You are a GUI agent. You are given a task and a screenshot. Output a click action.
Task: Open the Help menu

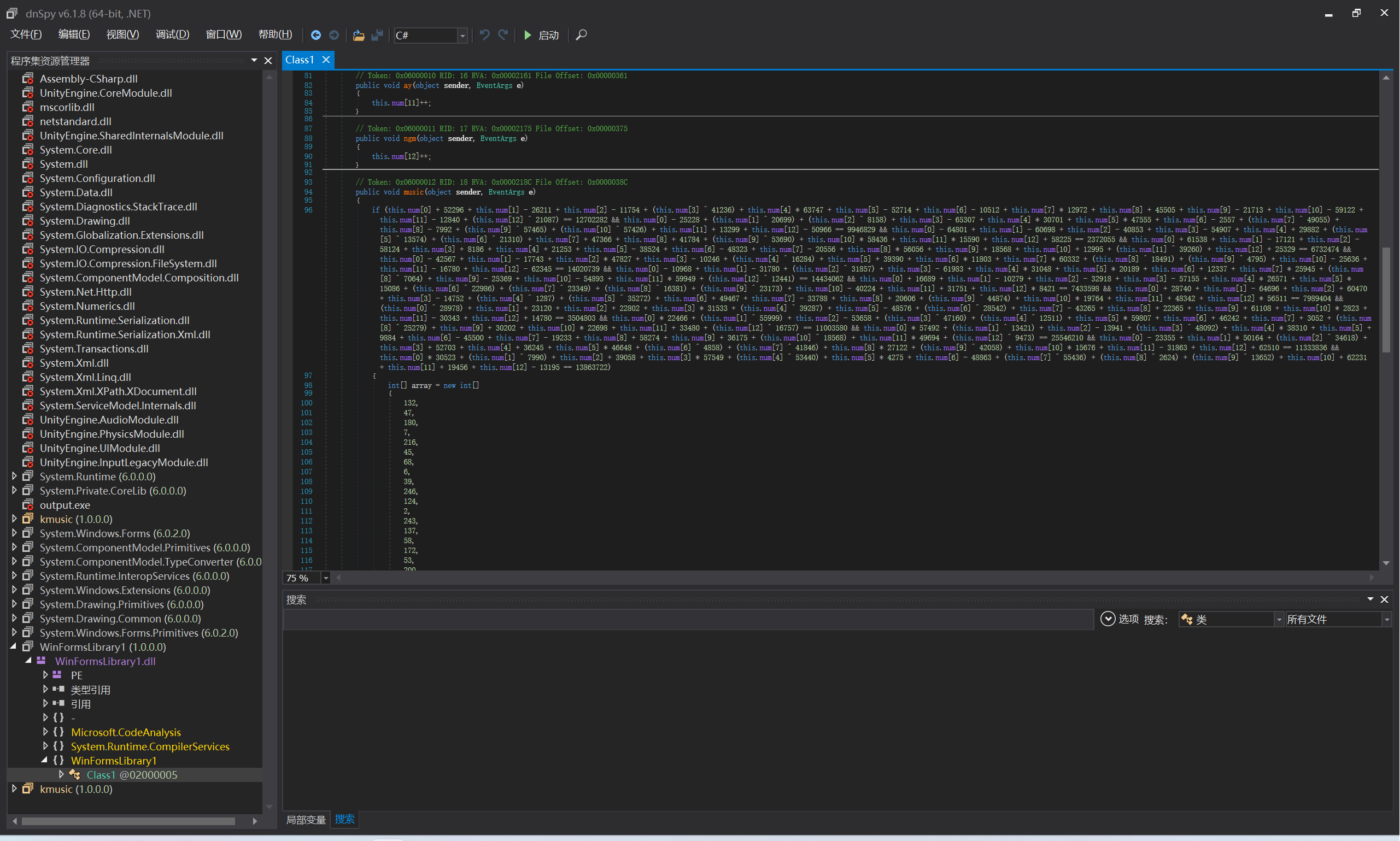[x=276, y=34]
